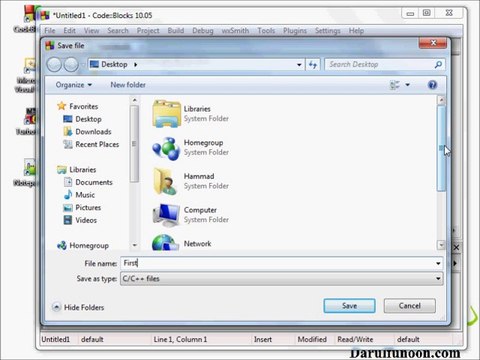Open the Help question mark icon

[x=432, y=85]
